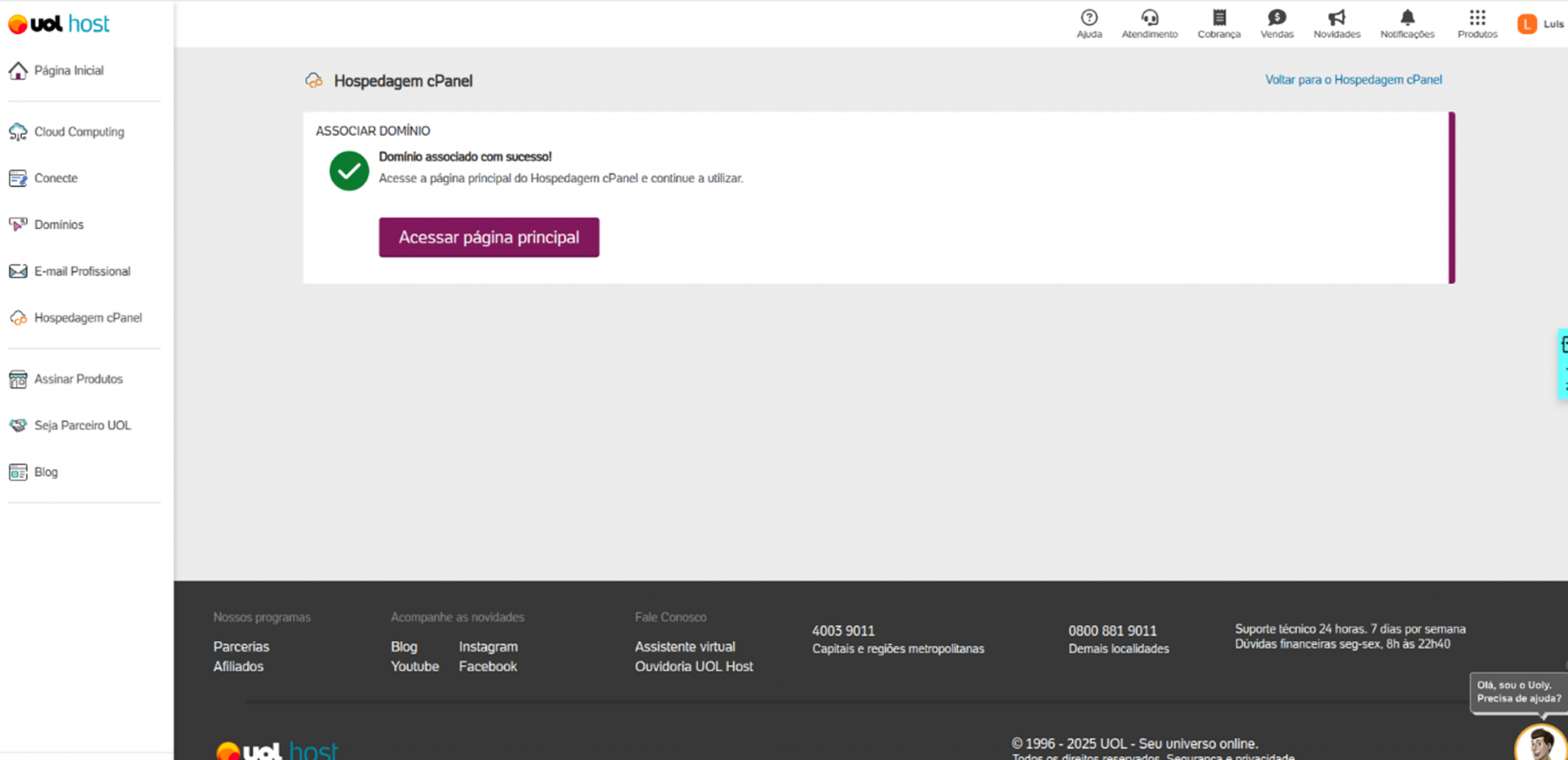Screen dimensions: 1568x760
Task: Open the Produtos grid menu
Action: tap(1476, 18)
